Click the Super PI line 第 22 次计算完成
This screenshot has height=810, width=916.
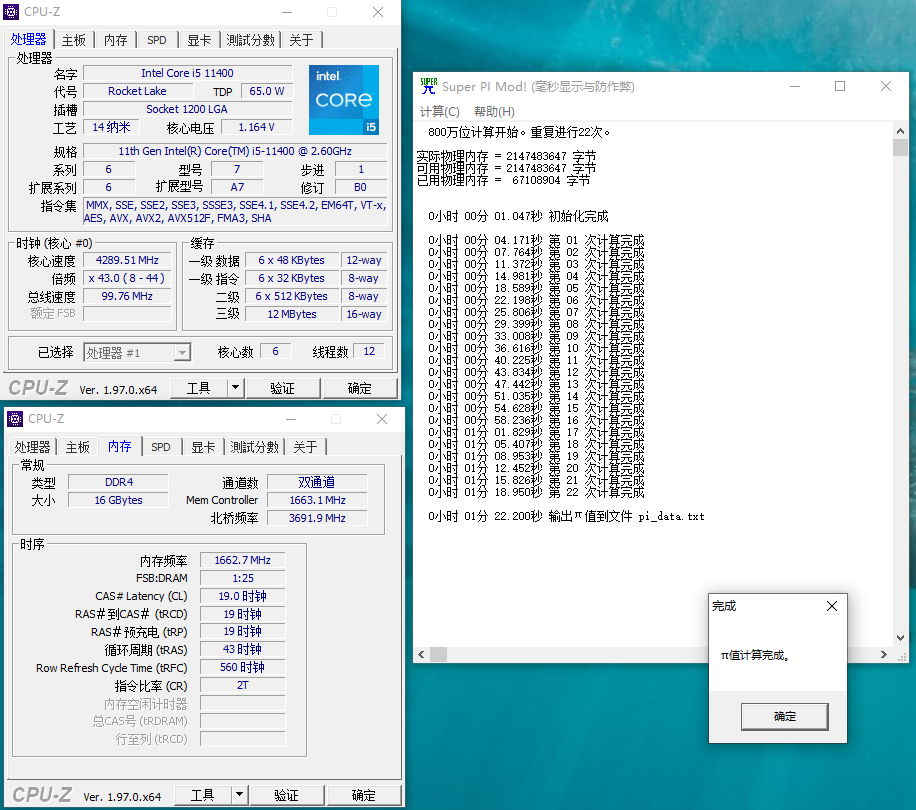tap(536, 492)
